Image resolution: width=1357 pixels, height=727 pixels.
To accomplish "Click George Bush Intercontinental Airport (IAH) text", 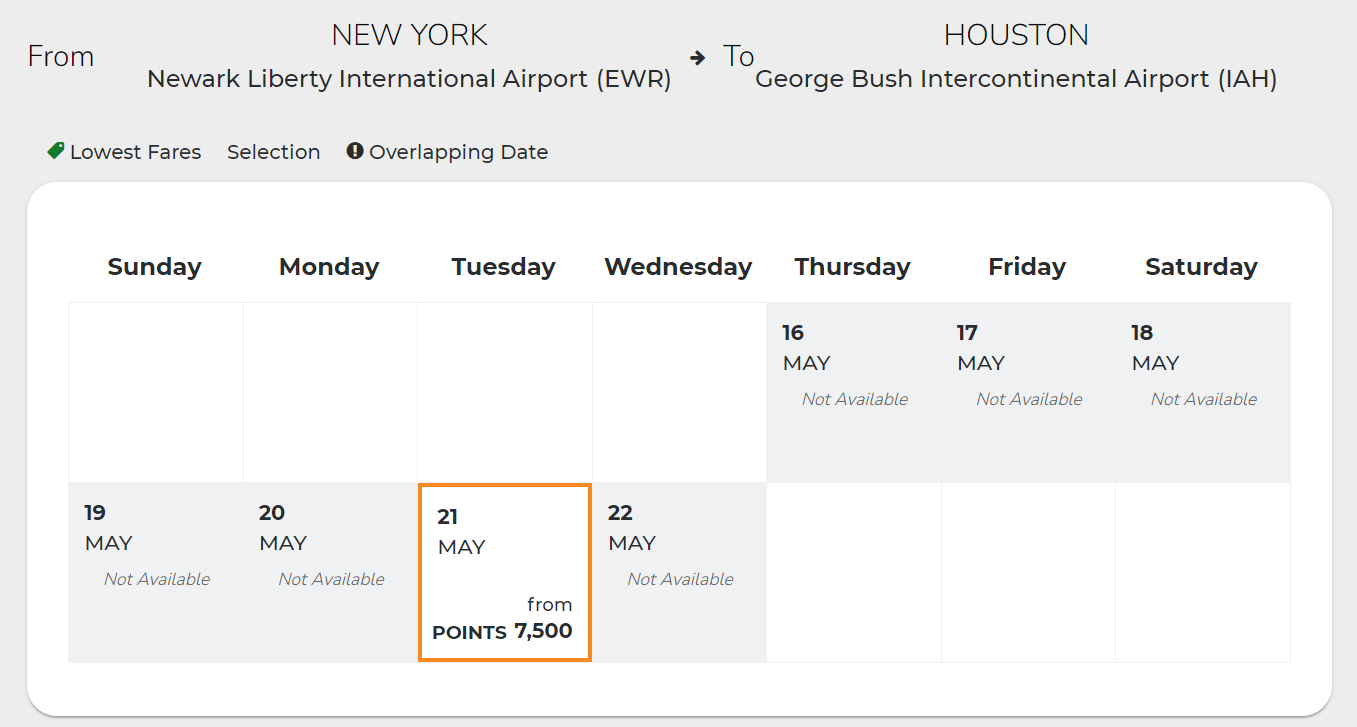I will tap(1016, 79).
